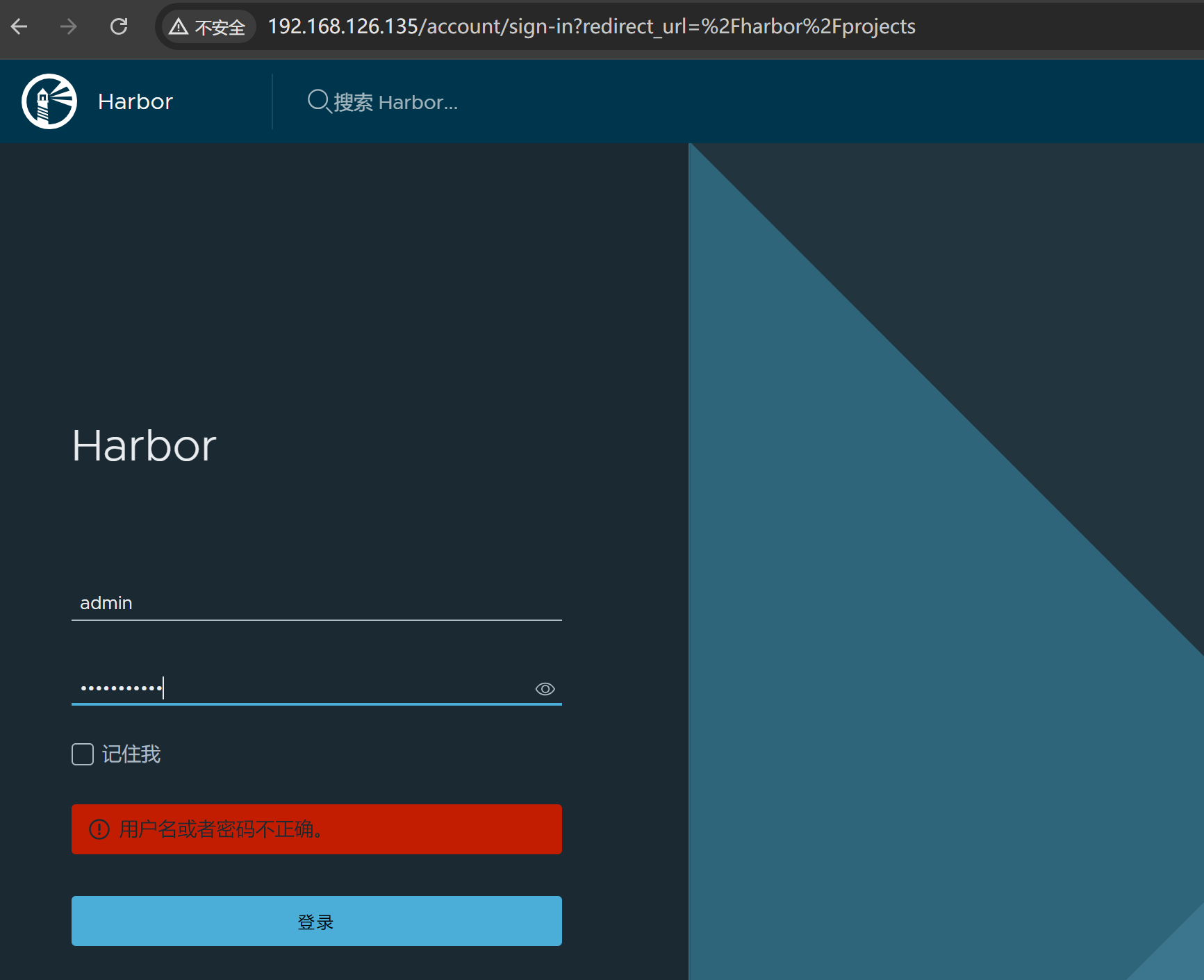Click the blue triangular background graphic
The height and width of the screenshot is (980, 1204).
[x=903, y=625]
